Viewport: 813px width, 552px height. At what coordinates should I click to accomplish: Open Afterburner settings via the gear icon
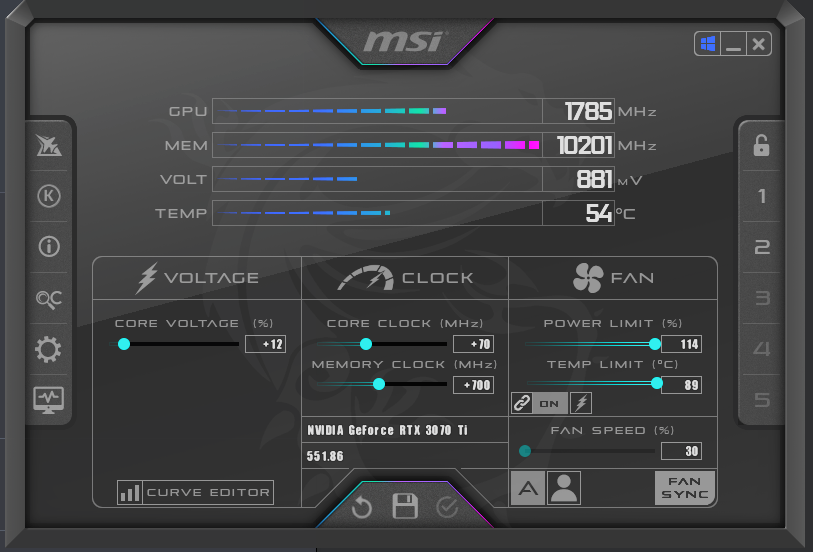click(48, 349)
